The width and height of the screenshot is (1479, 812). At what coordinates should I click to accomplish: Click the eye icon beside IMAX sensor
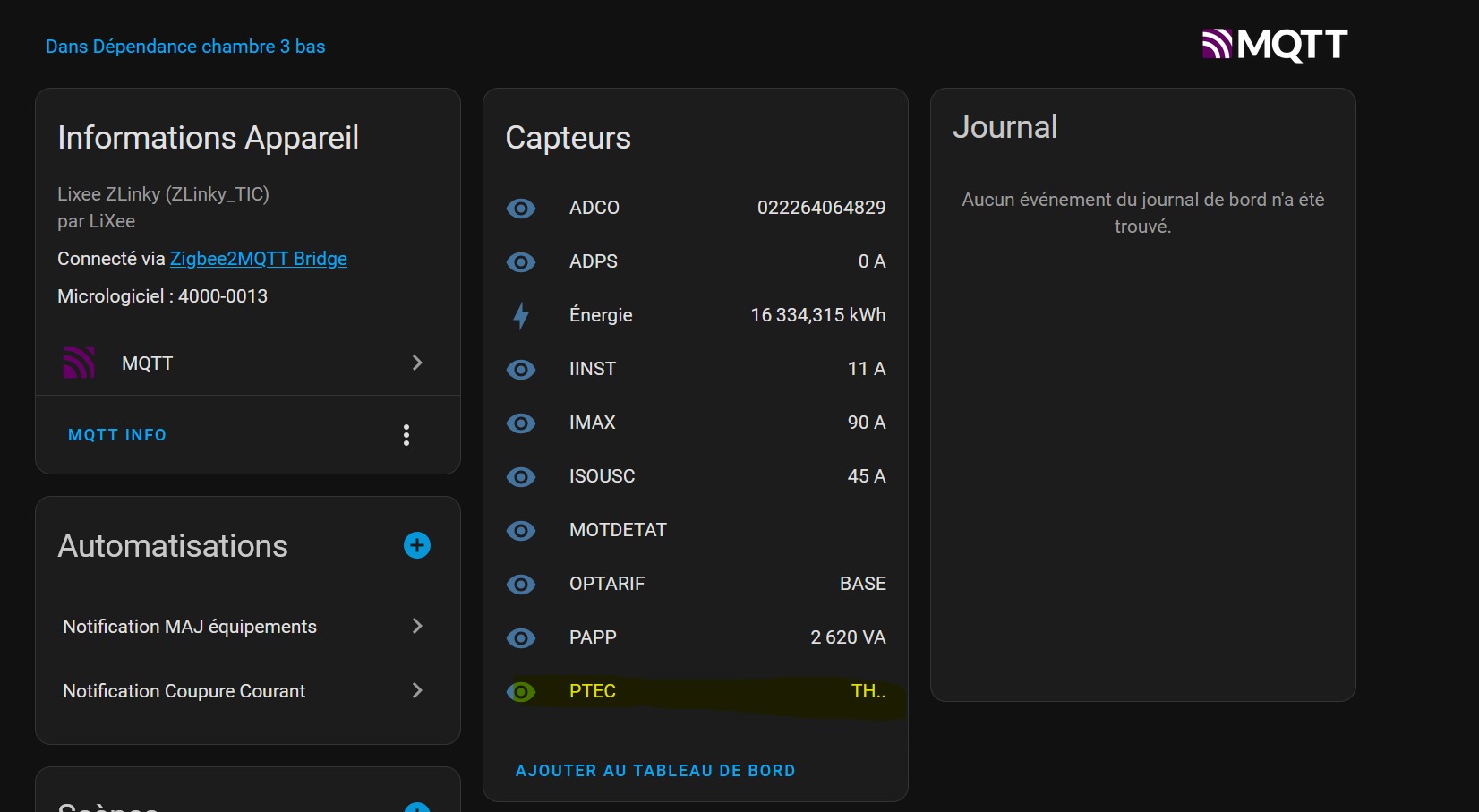[521, 423]
